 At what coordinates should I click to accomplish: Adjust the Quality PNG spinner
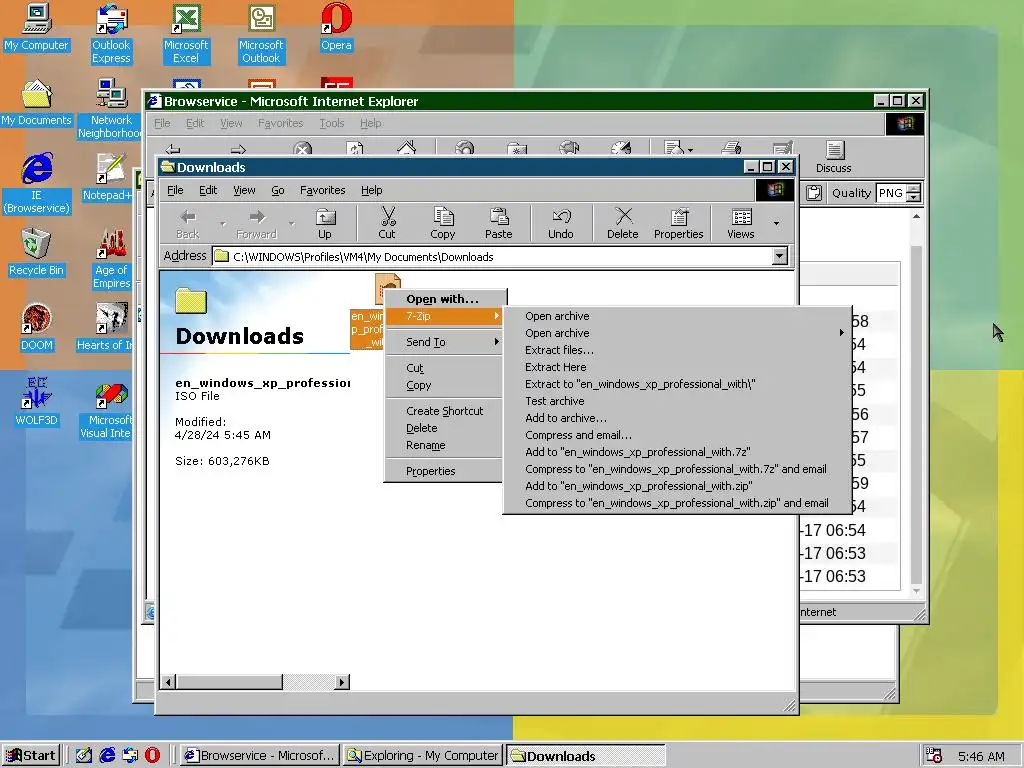coord(914,193)
